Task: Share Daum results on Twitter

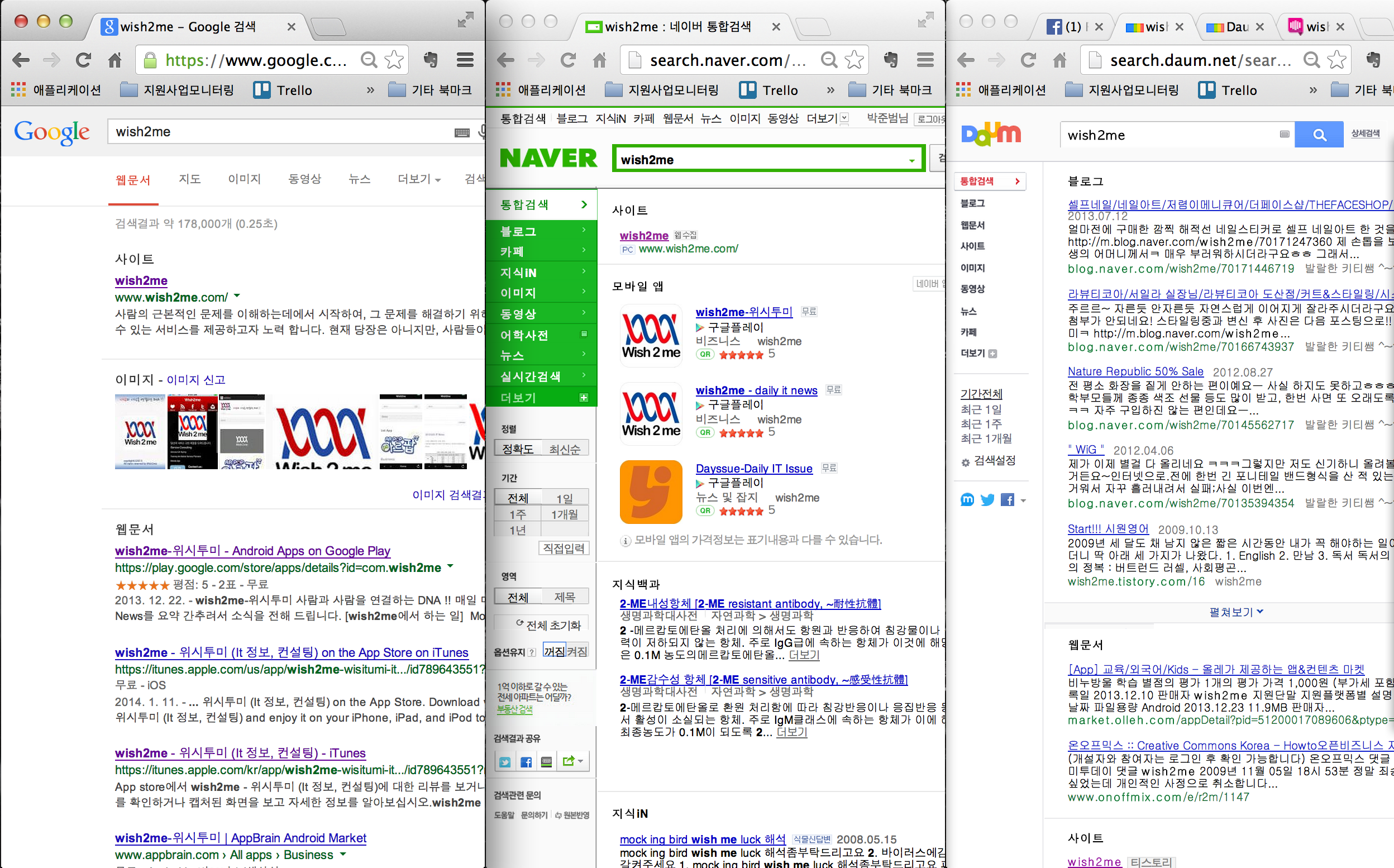Action: tap(987, 500)
